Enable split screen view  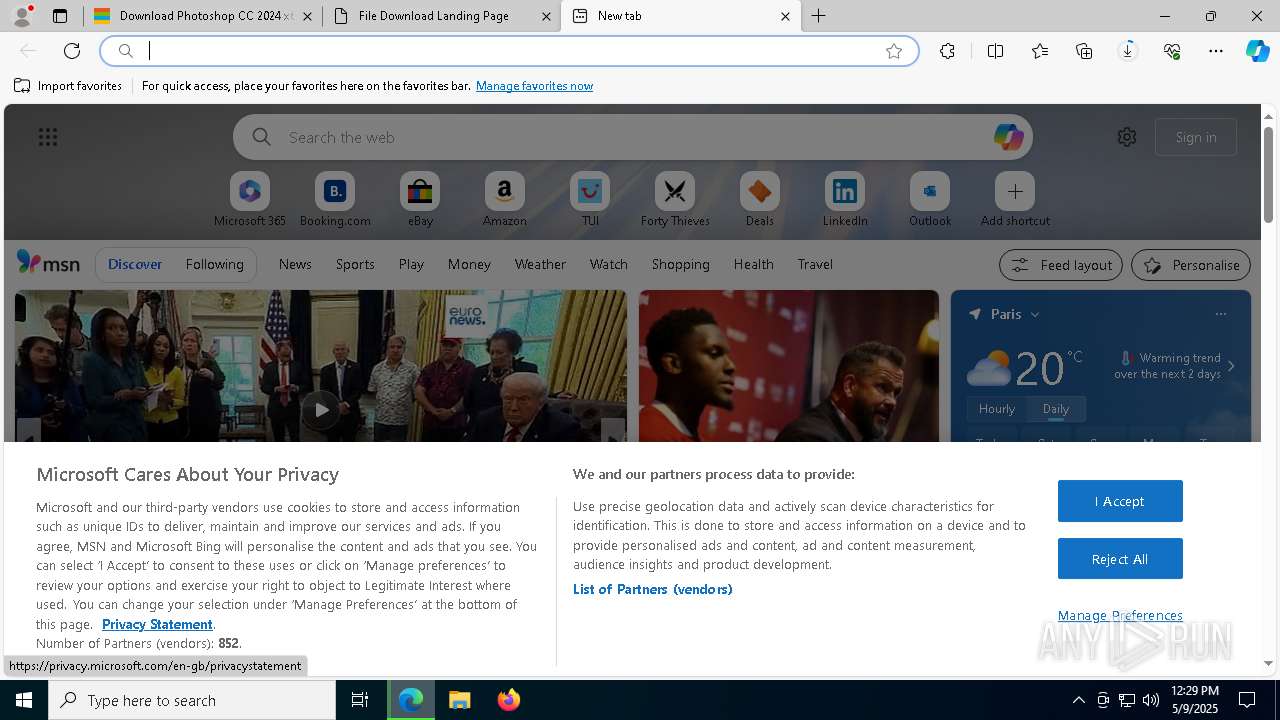point(995,51)
